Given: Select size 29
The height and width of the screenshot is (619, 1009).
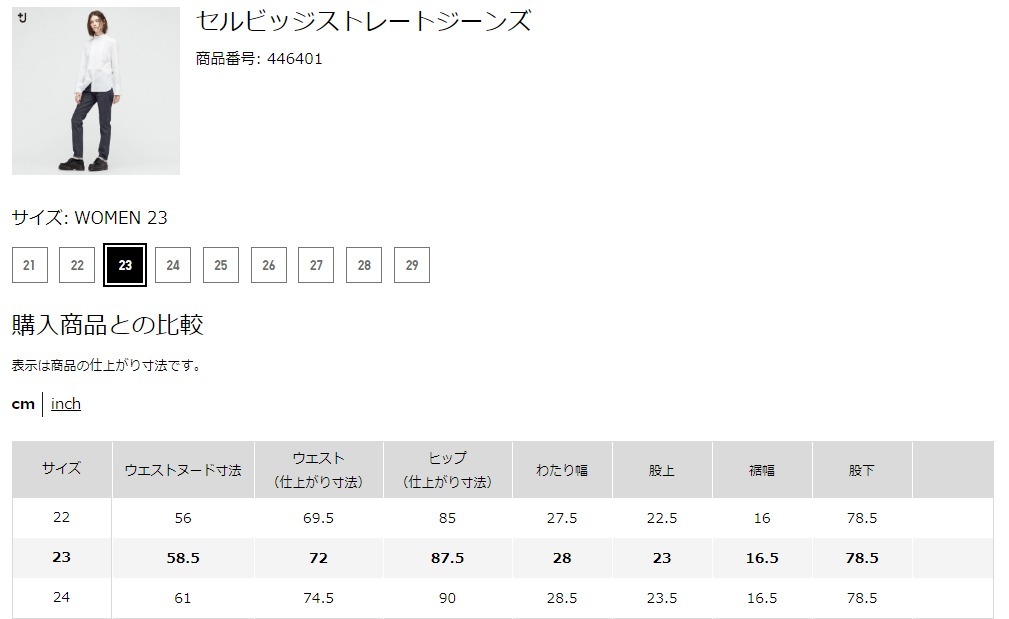Looking at the screenshot, I should pyautogui.click(x=412, y=265).
